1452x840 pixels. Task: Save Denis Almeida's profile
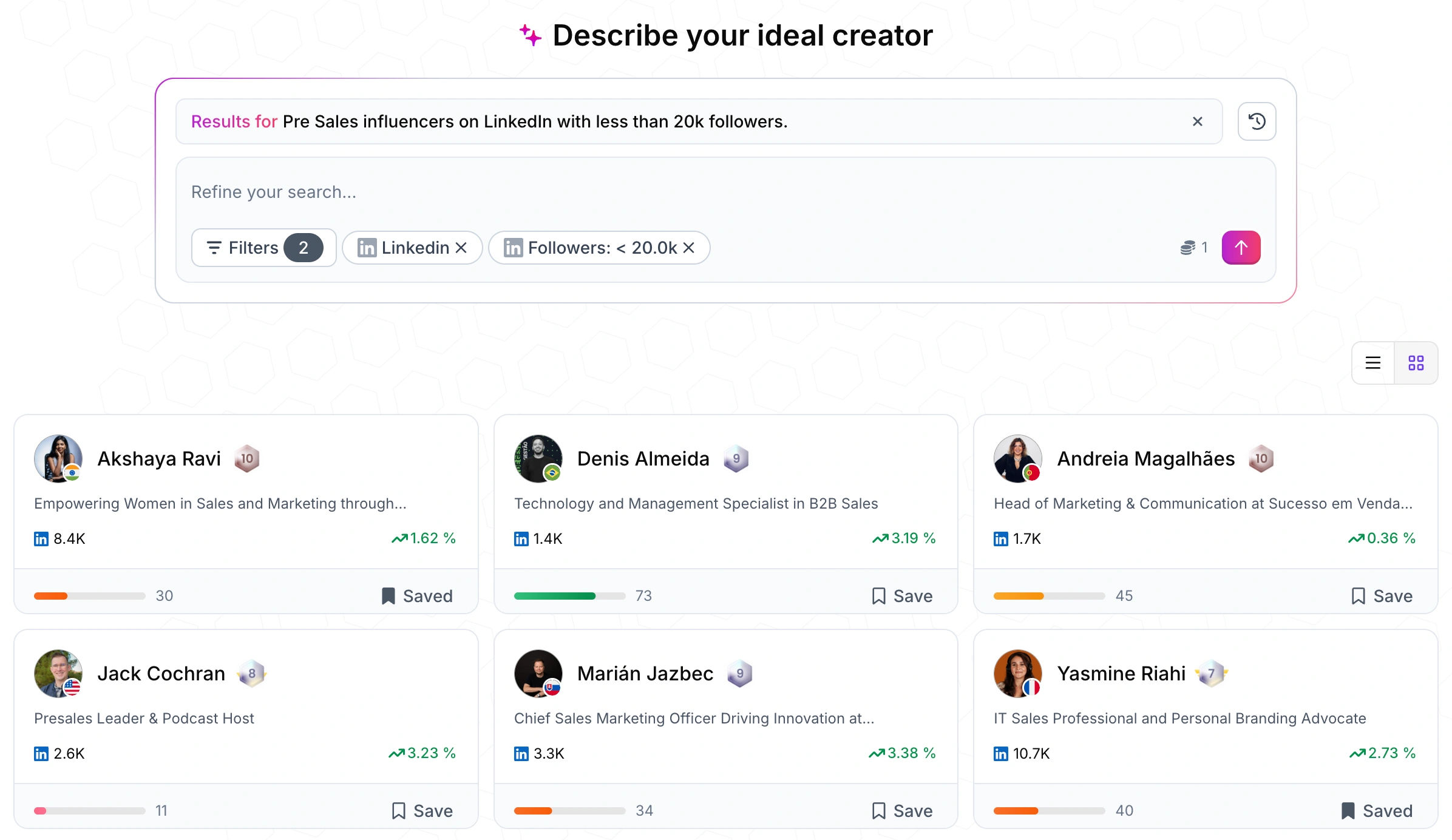(902, 596)
